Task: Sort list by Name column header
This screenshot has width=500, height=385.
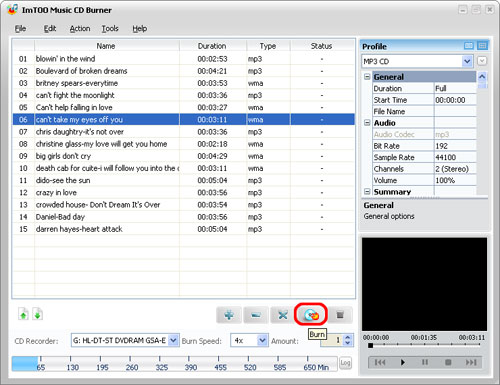Action: tap(107, 46)
